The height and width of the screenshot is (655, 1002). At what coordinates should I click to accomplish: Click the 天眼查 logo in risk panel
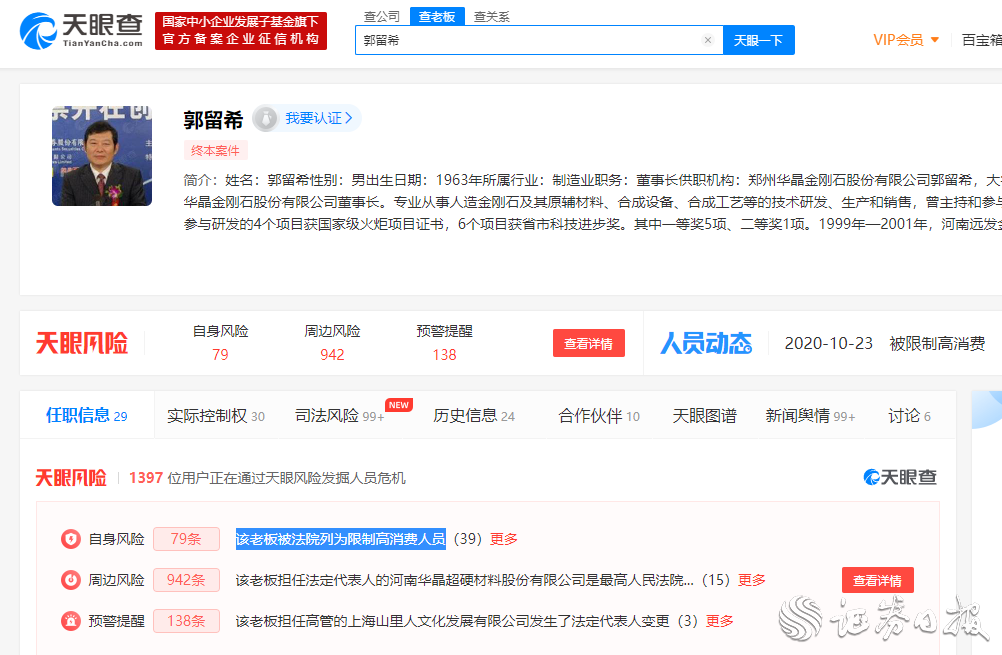click(900, 478)
